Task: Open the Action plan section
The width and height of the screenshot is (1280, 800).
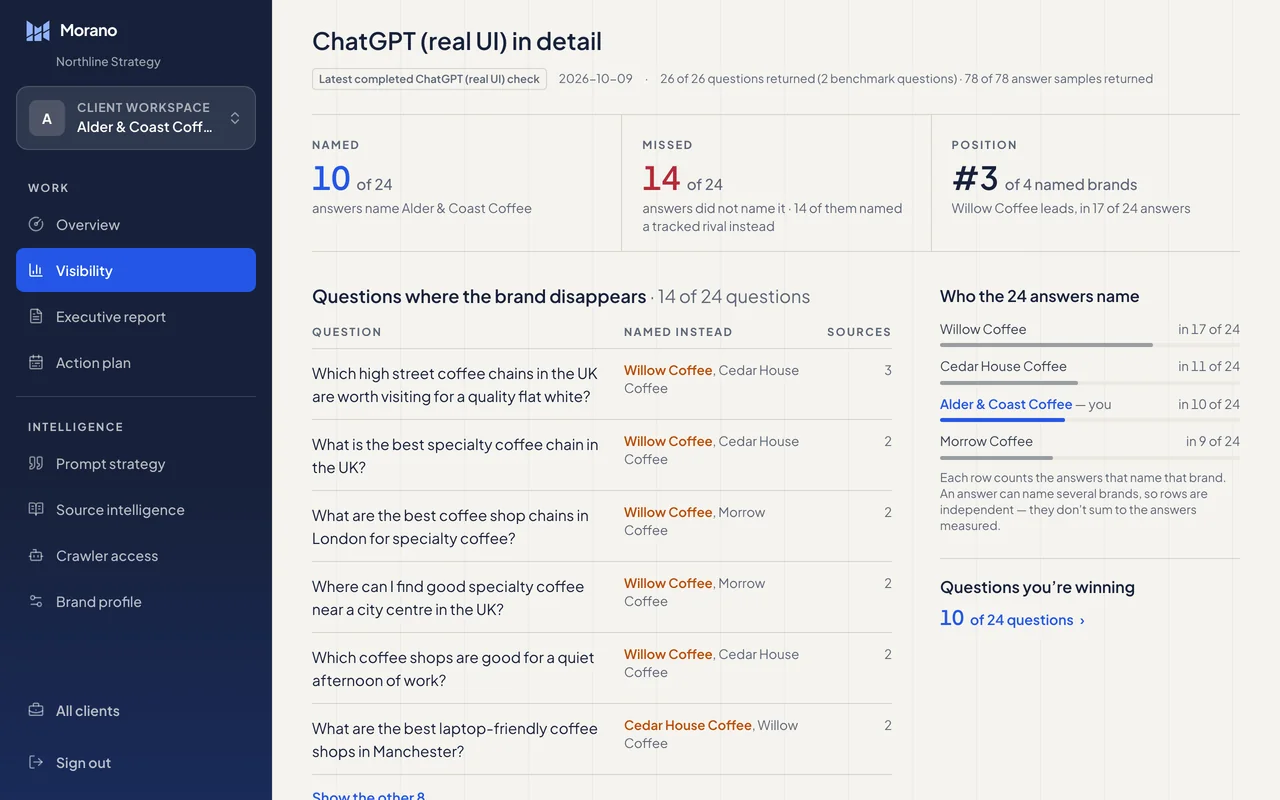Action: (x=136, y=362)
